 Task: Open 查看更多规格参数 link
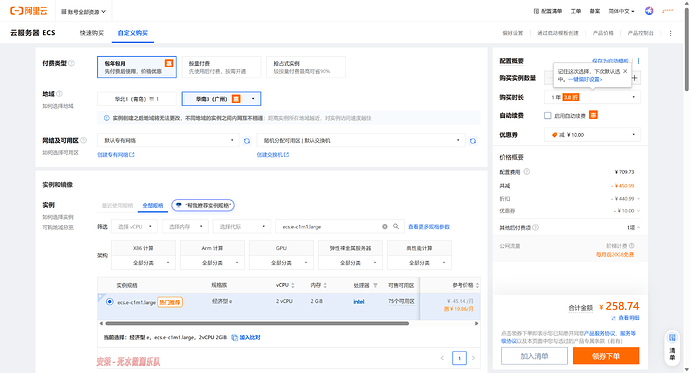pyautogui.click(x=429, y=227)
